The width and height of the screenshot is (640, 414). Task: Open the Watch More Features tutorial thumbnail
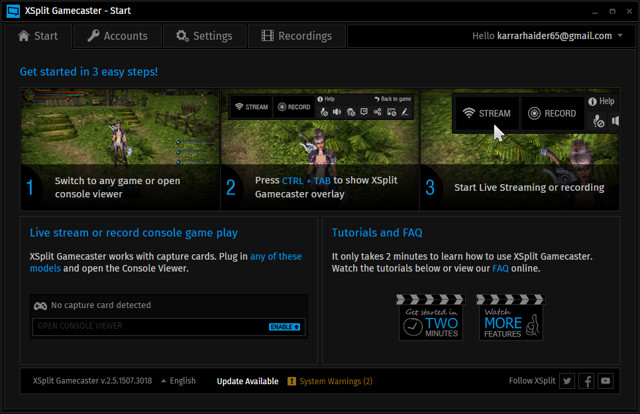(x=510, y=317)
